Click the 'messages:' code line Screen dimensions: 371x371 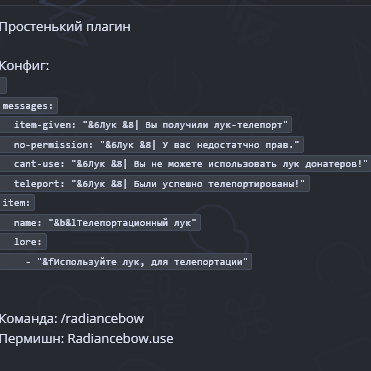point(29,106)
